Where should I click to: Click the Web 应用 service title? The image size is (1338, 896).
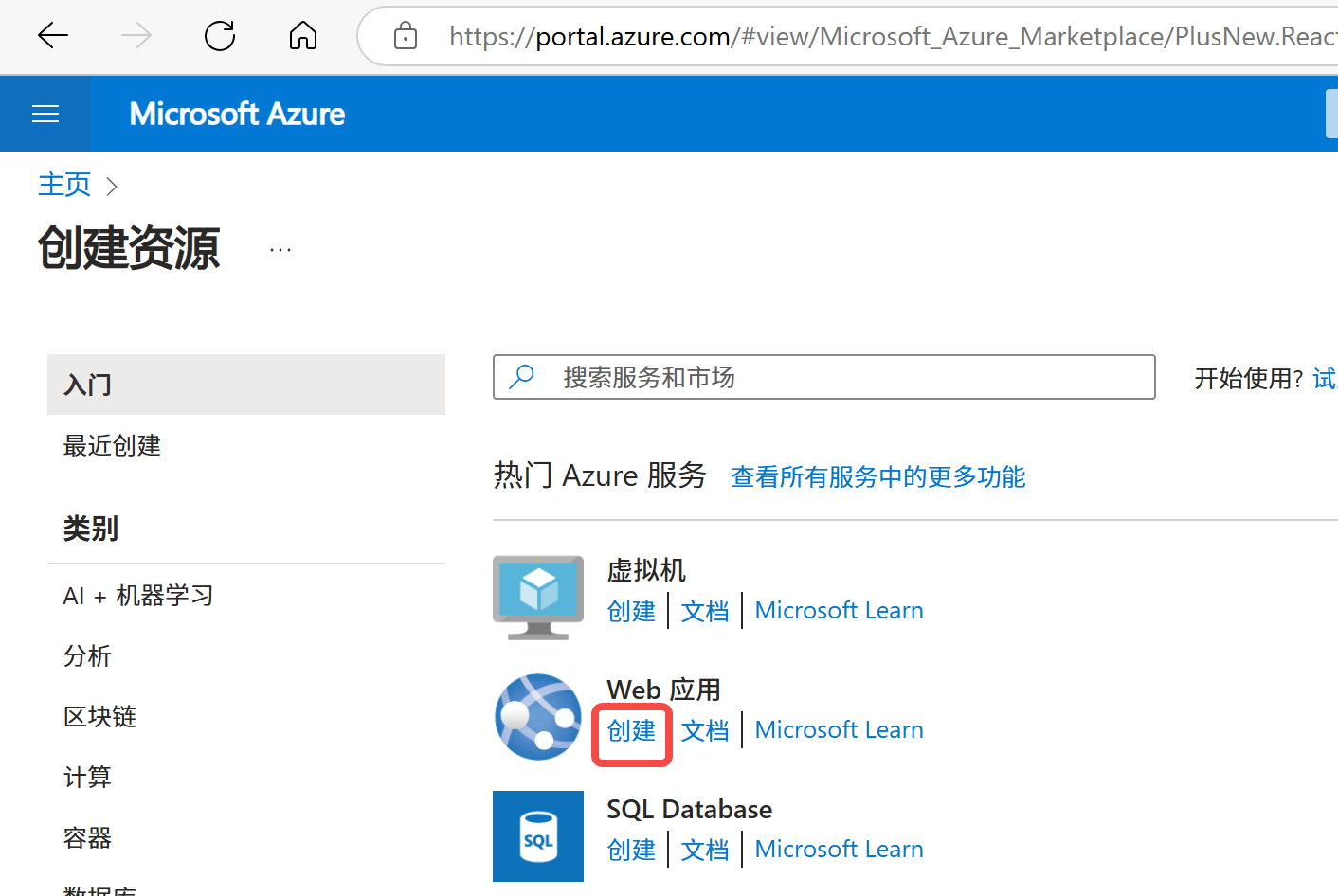(664, 690)
